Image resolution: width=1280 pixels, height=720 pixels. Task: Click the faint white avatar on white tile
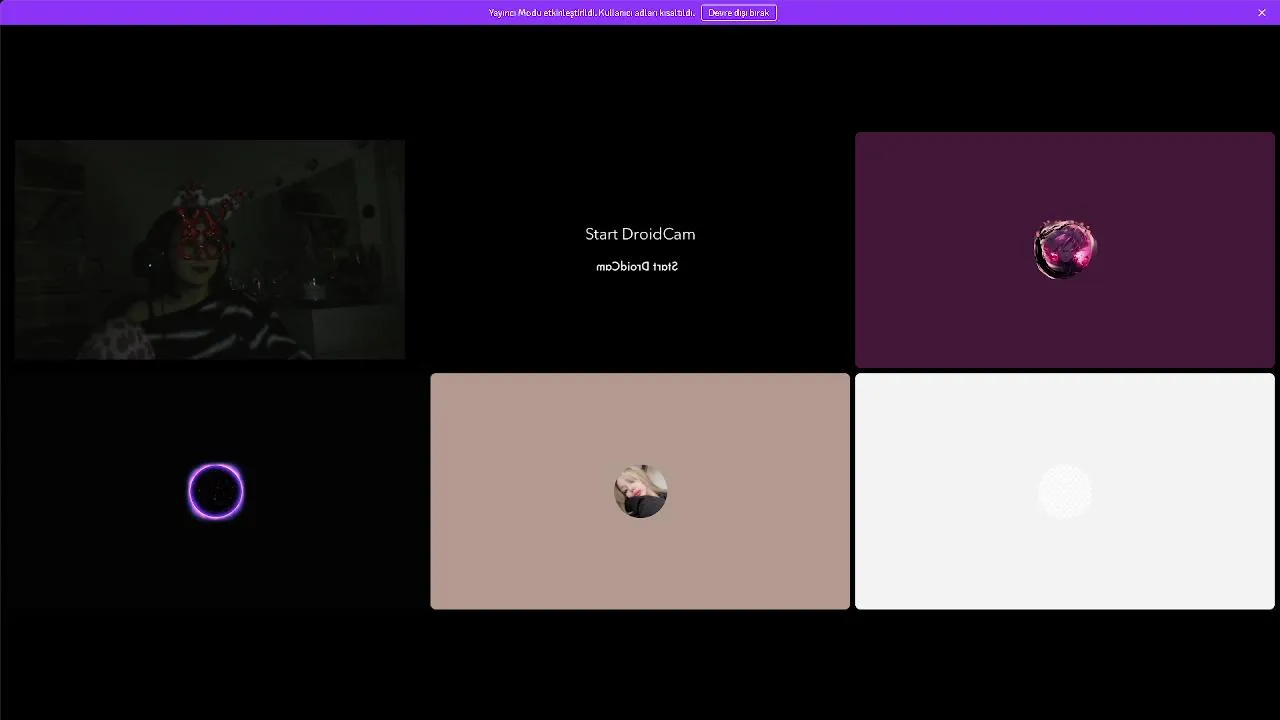(x=1065, y=491)
